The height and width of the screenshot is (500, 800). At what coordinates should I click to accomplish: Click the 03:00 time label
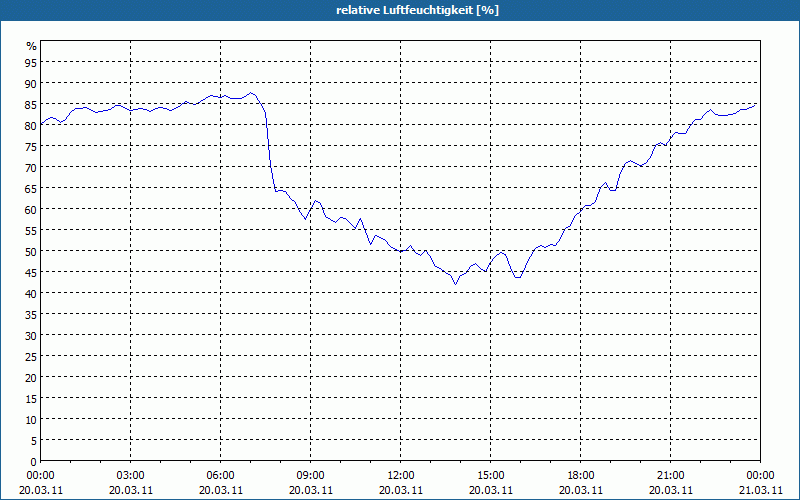point(130,475)
